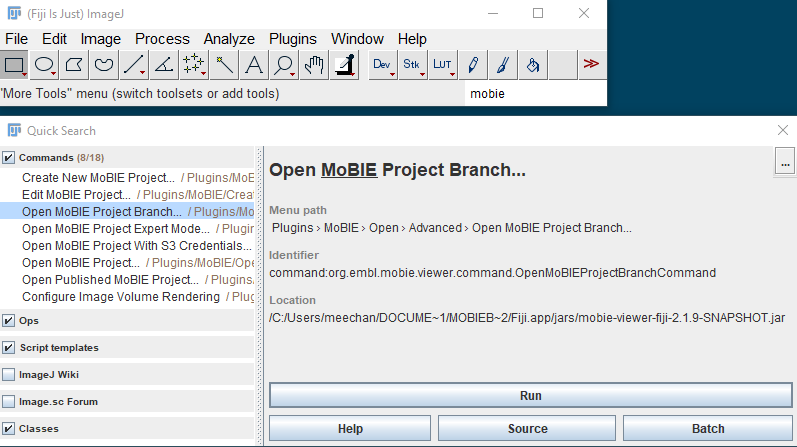The height and width of the screenshot is (447, 797).
Task: Maximize the ImageJ window
Action: click(538, 13)
